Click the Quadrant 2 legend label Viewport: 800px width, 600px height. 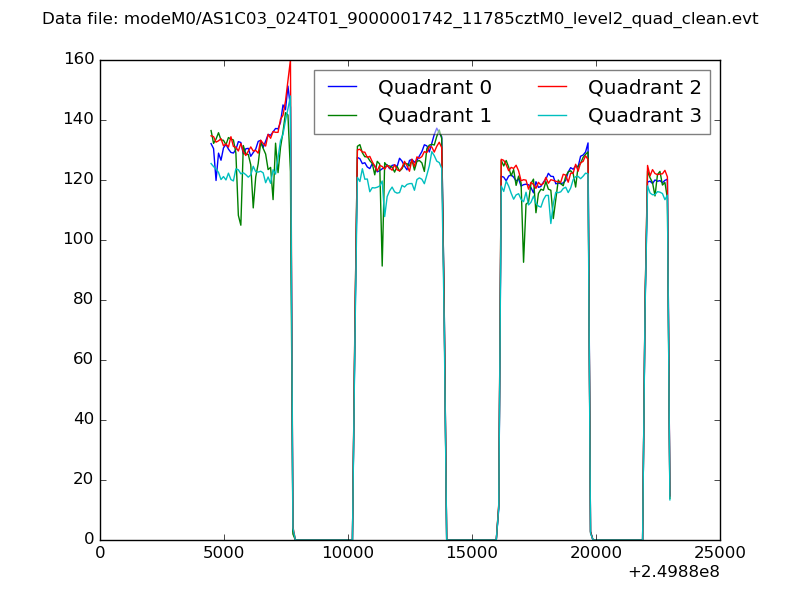click(644, 87)
